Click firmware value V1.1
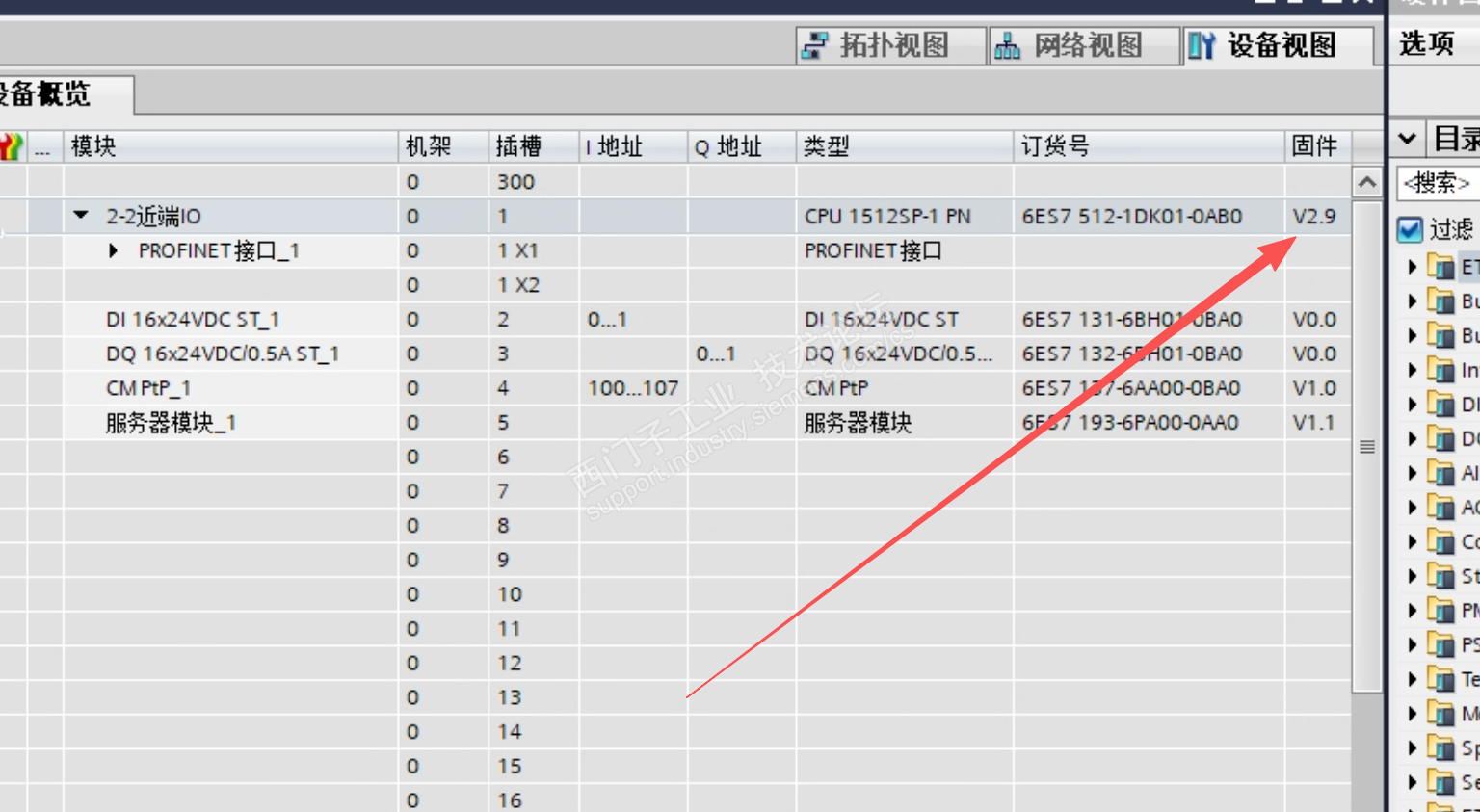 (1314, 423)
